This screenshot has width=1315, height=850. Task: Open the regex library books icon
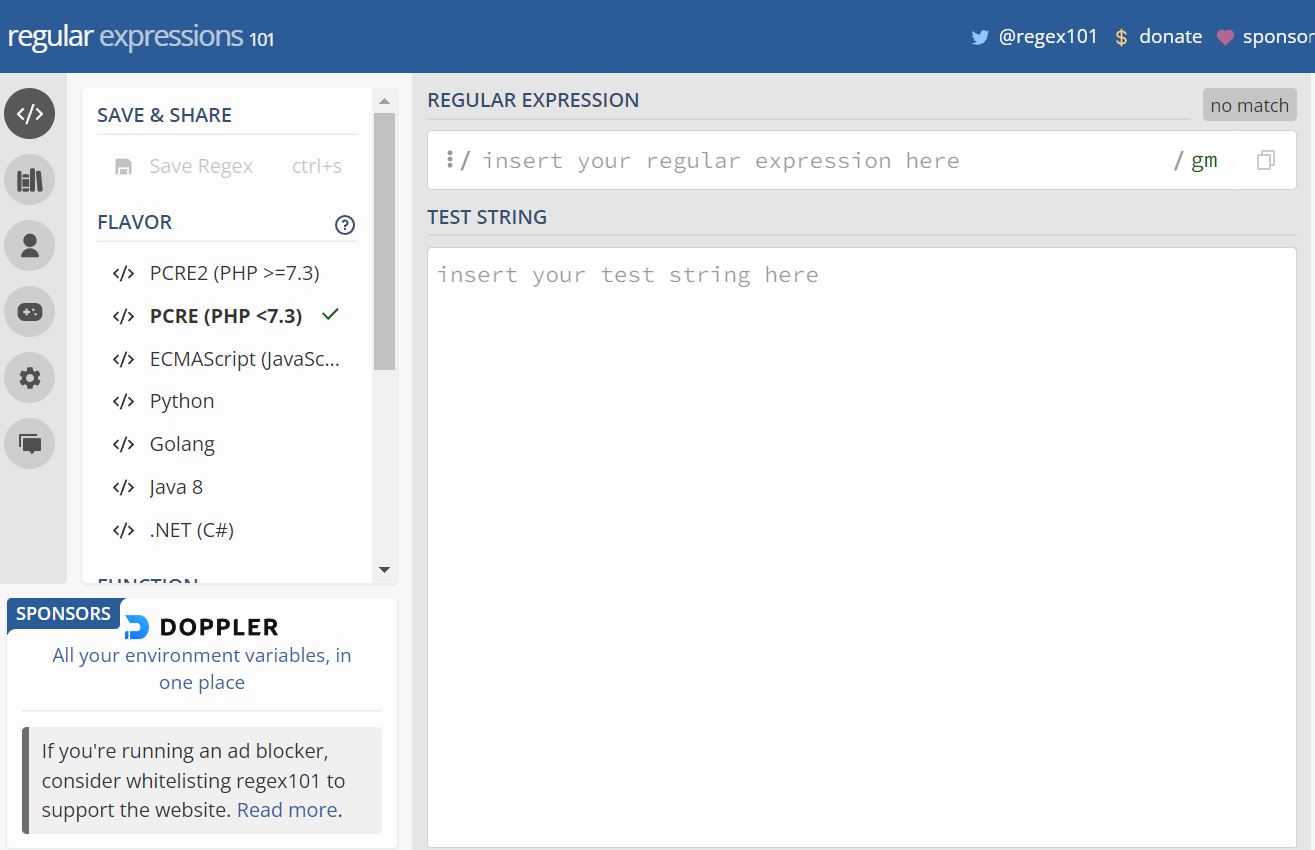tap(30, 180)
